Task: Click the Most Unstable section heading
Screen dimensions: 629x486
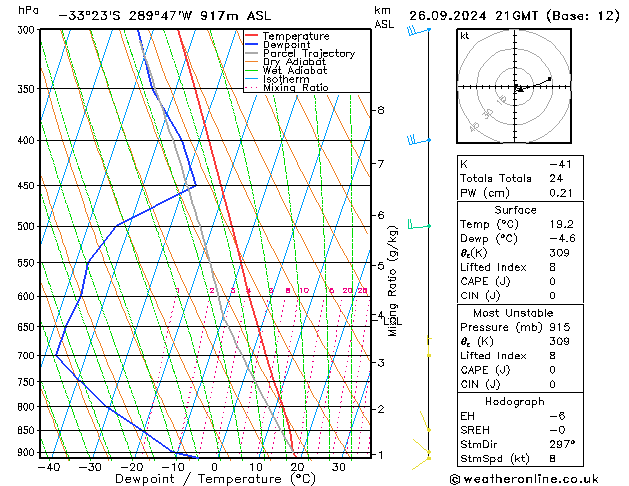Action: [513, 313]
